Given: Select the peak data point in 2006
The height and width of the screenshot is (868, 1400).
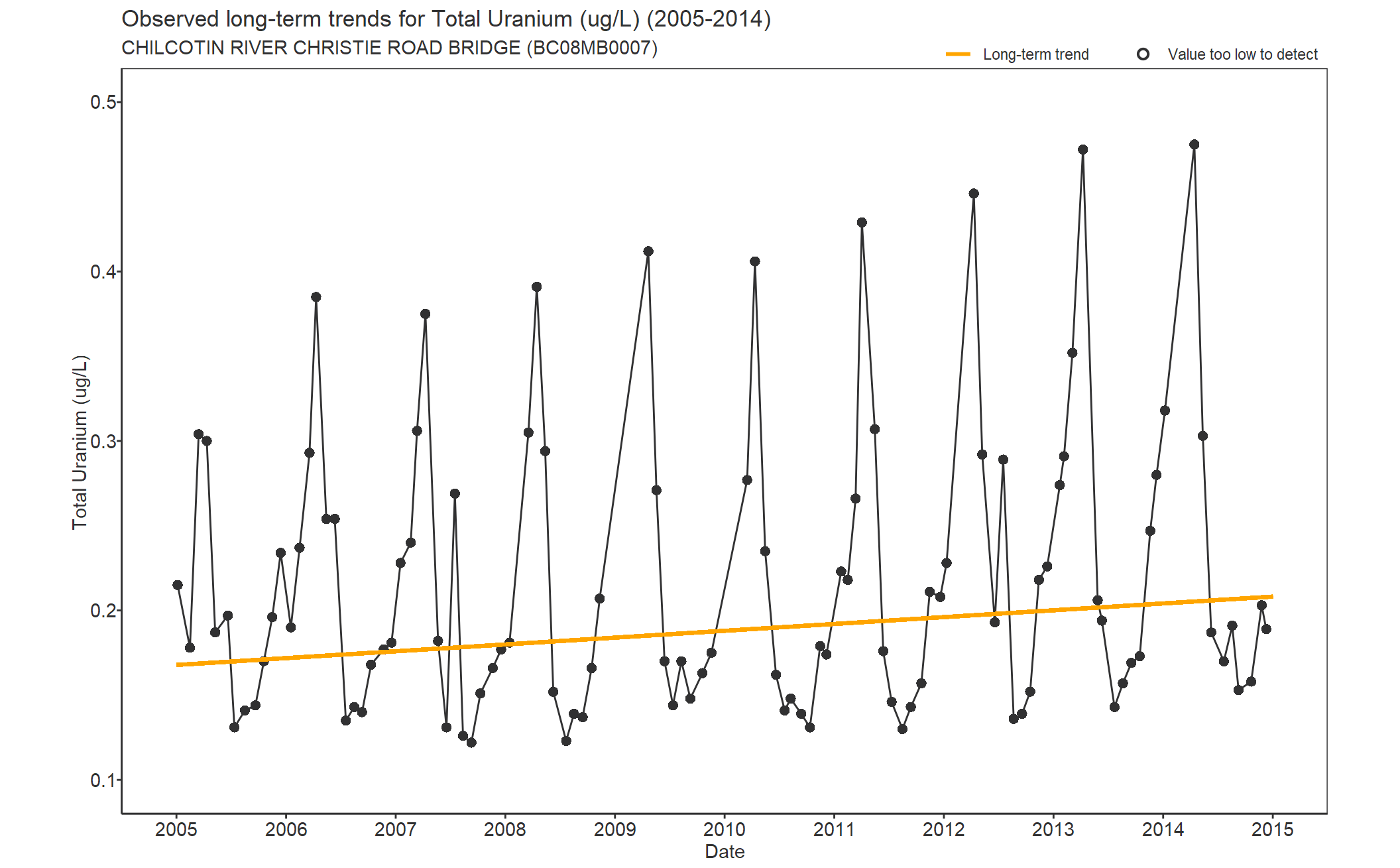Looking at the screenshot, I should (316, 297).
